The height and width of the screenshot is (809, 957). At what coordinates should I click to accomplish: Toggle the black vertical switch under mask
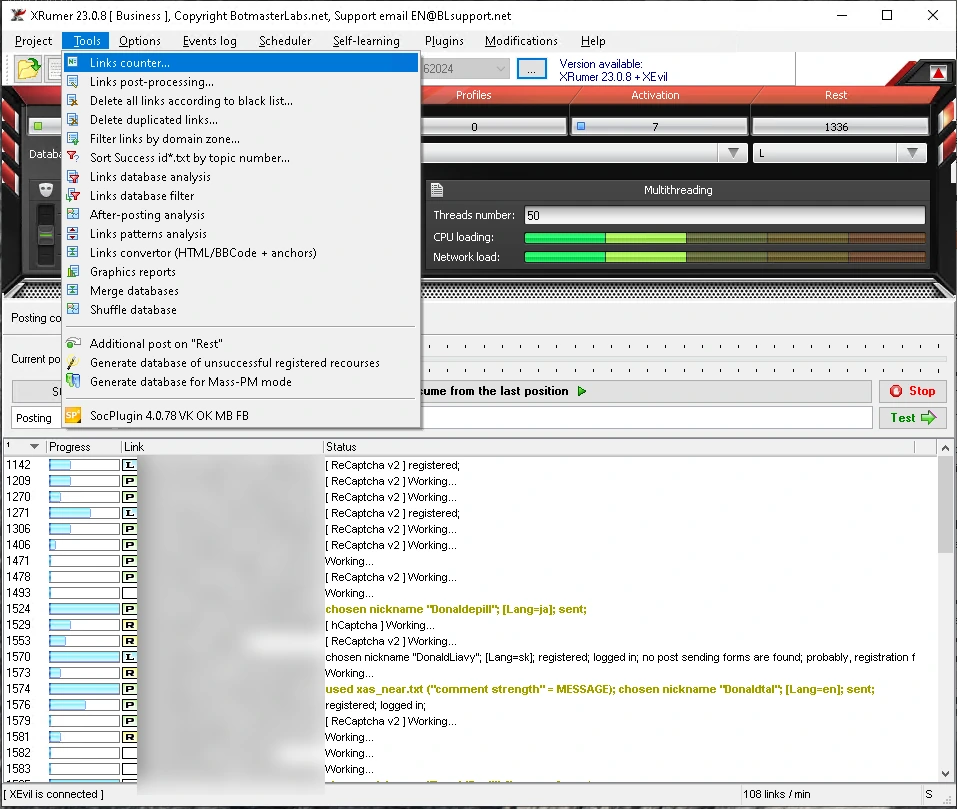coord(46,234)
